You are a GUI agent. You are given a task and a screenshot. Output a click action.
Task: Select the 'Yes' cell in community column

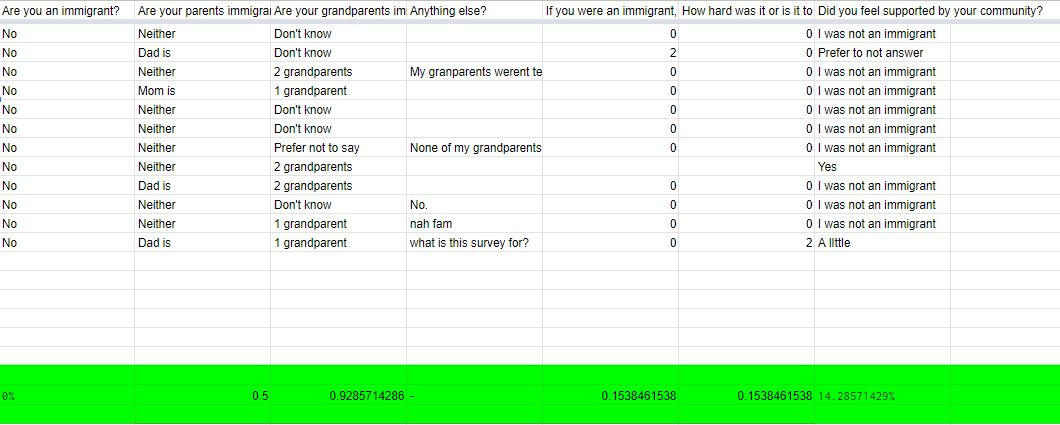coord(882,166)
